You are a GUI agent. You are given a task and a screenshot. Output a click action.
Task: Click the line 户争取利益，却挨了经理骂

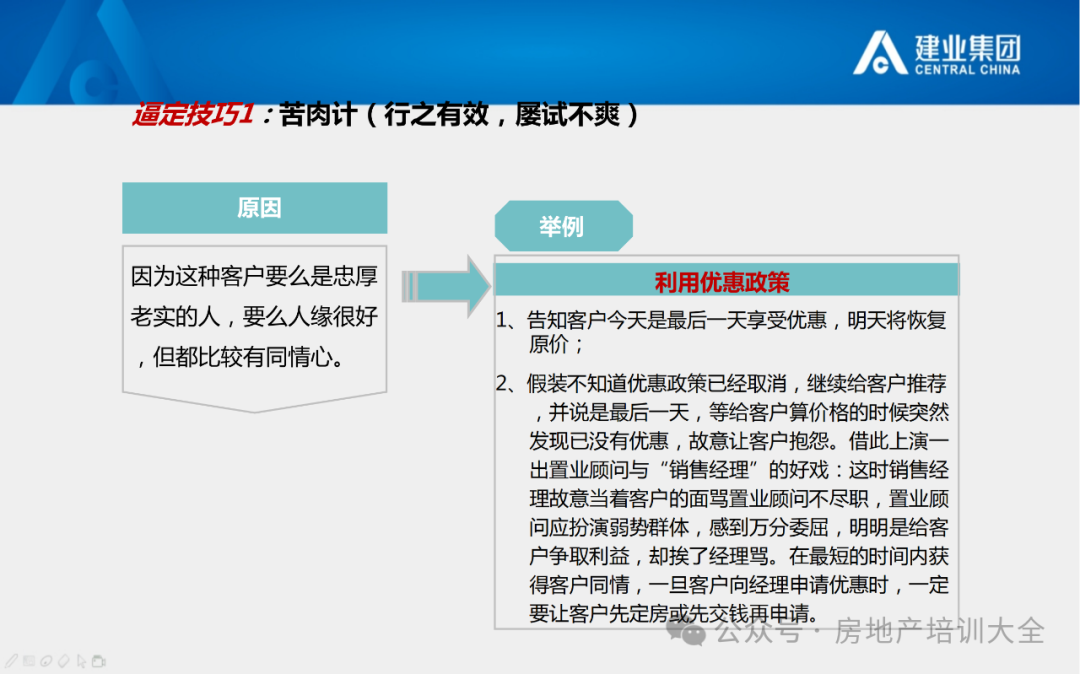click(739, 556)
